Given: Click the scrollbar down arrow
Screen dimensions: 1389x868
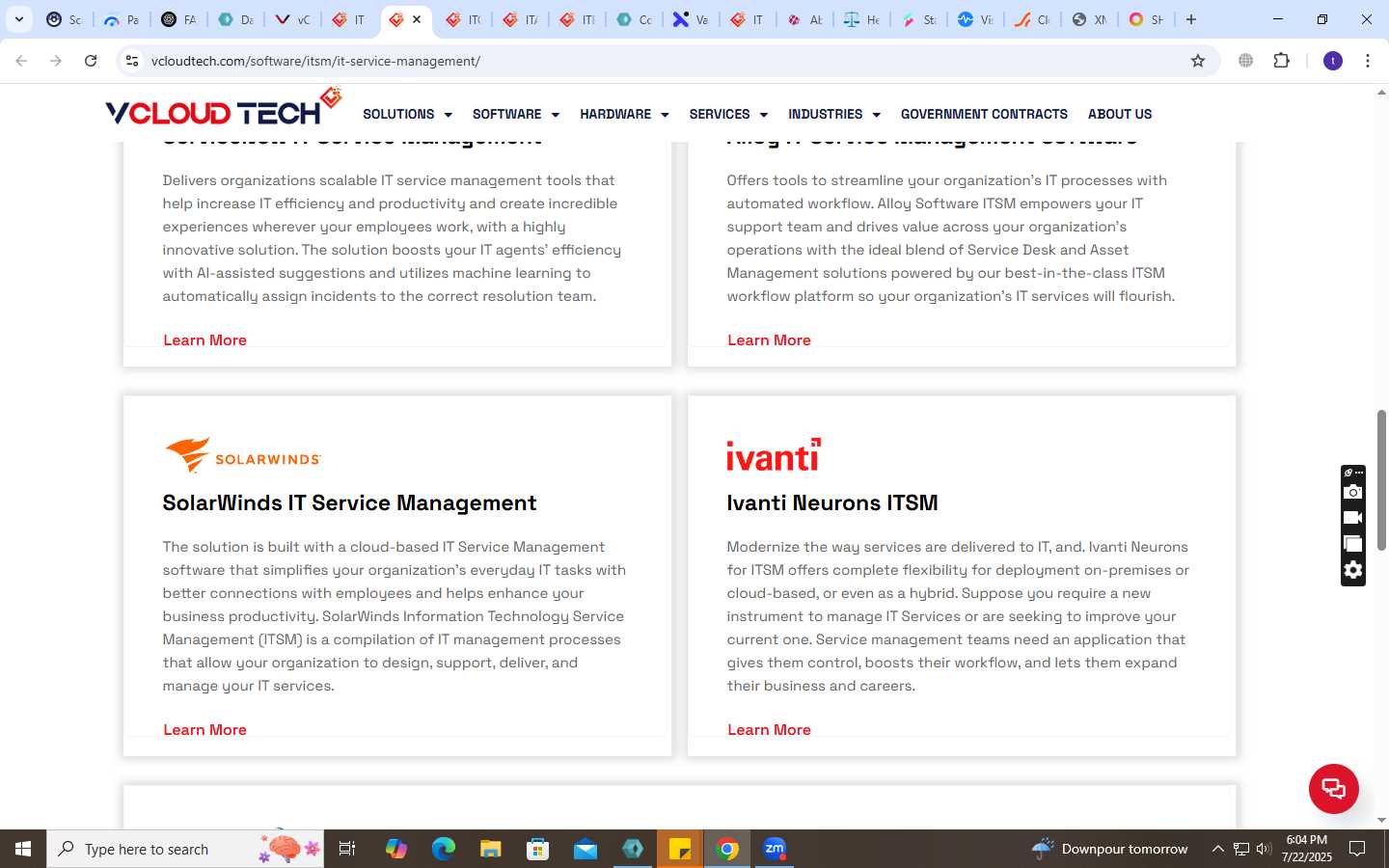Looking at the screenshot, I should [1381, 821].
